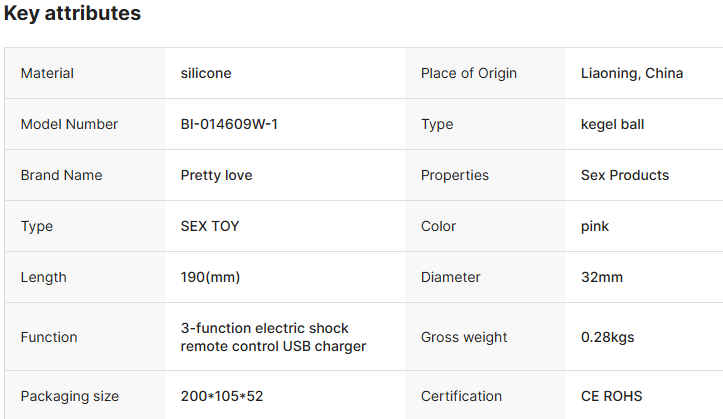Click the "Liaoning, China" origin value

click(x=632, y=73)
